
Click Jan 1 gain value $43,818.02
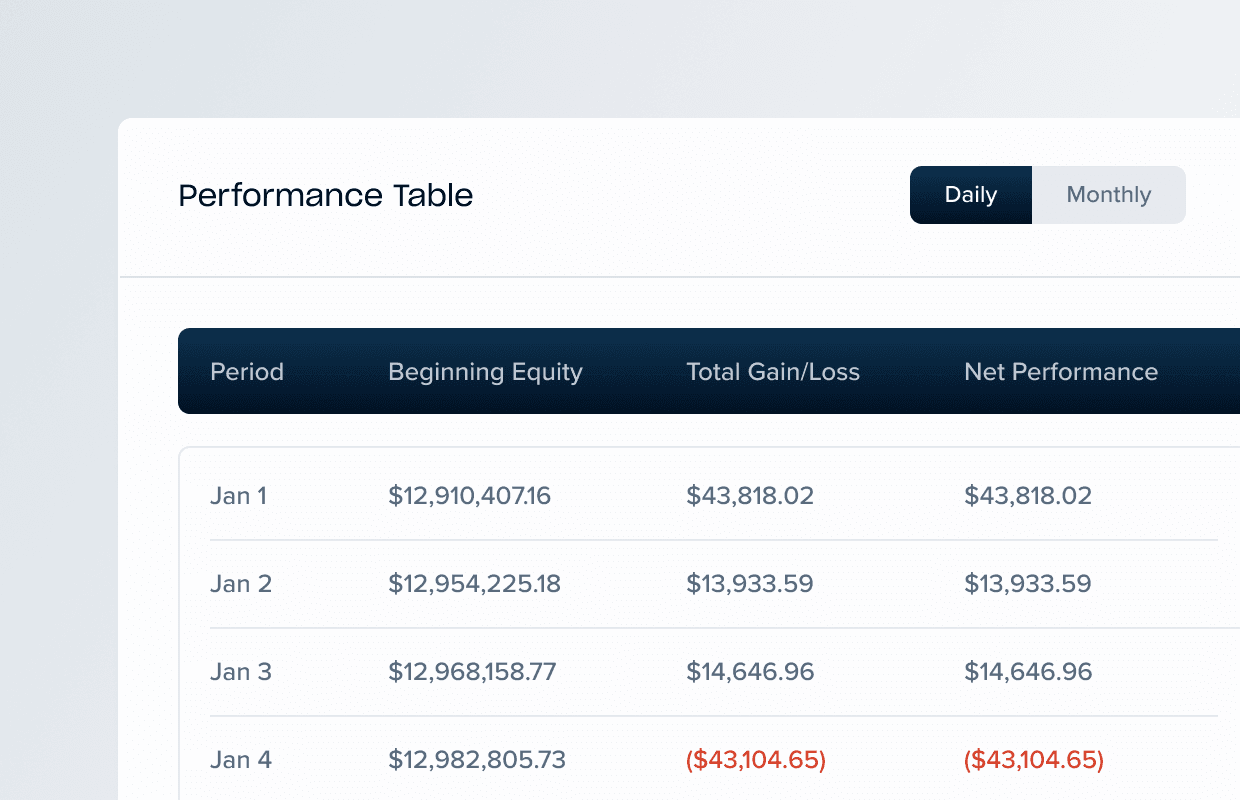(750, 495)
